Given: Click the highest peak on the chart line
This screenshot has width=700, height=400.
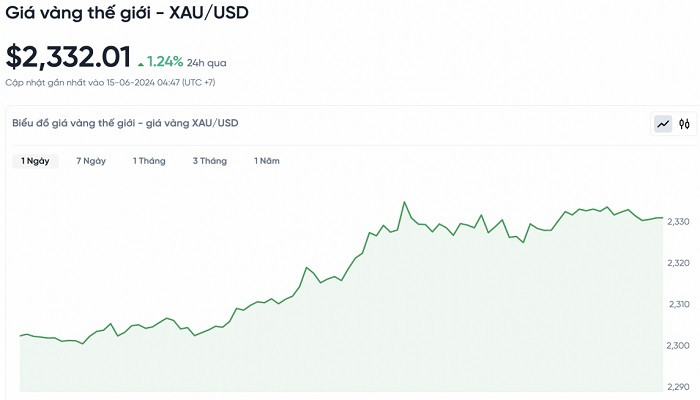Looking at the screenshot, I should click(405, 203).
